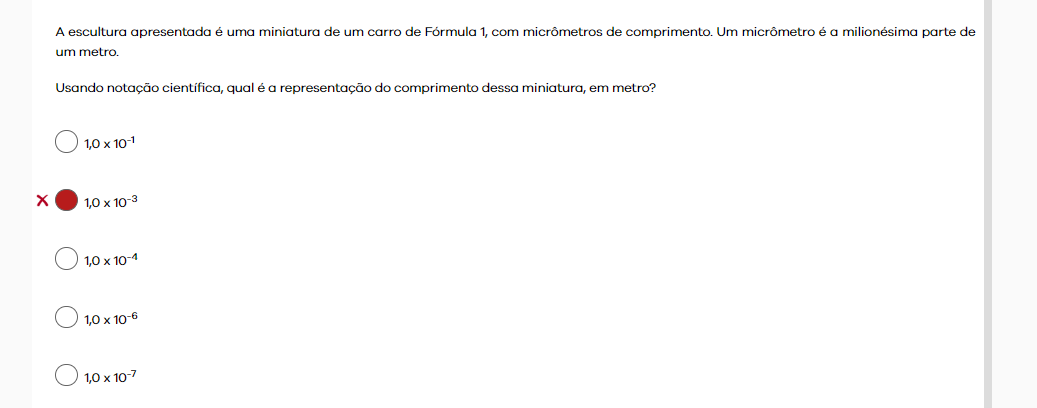Click the red X wrong-answer icon

click(42, 200)
